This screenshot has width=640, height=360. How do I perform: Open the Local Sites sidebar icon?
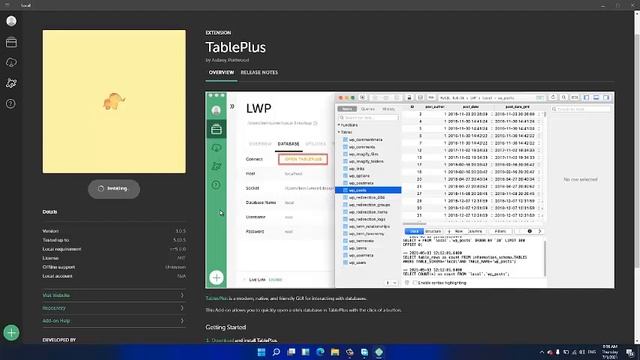click(11, 42)
